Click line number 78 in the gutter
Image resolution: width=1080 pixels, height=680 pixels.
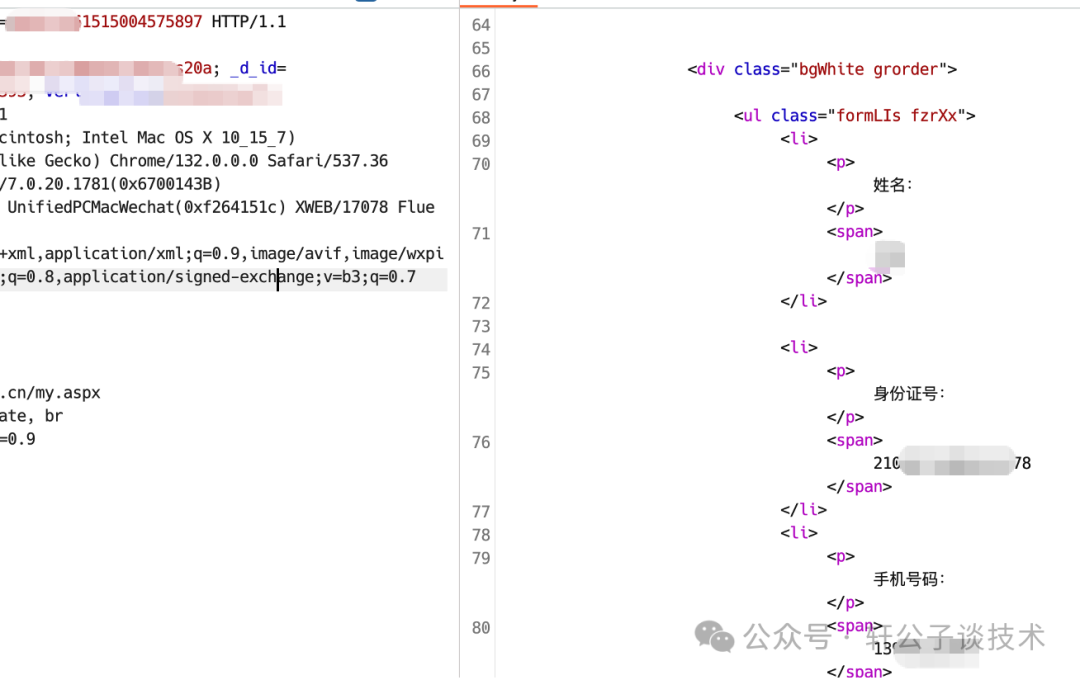pyautogui.click(x=481, y=535)
